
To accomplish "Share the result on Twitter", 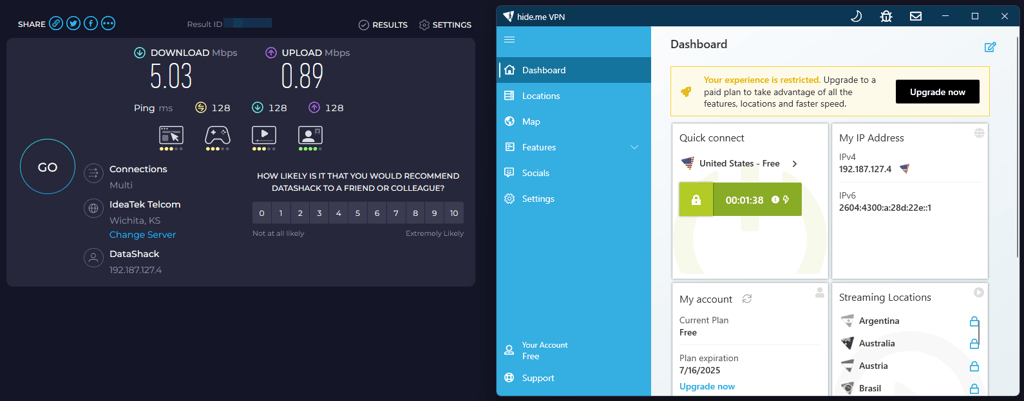I will click(73, 24).
